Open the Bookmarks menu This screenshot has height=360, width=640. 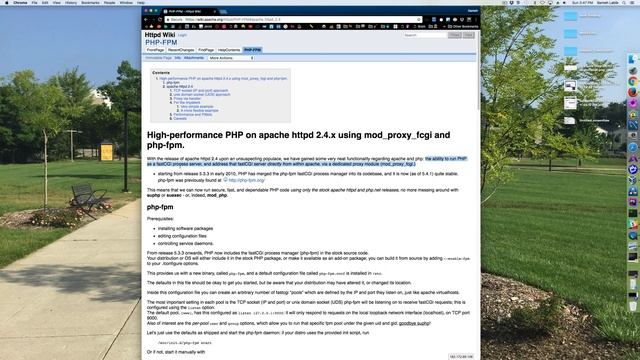pyautogui.click(x=90, y=2)
